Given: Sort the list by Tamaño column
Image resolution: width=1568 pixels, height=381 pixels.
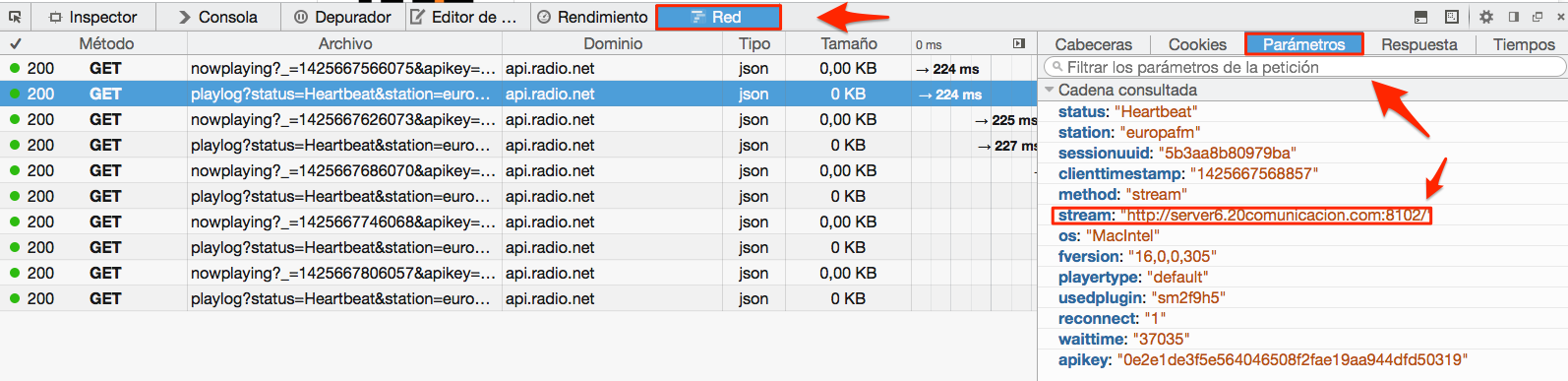Looking at the screenshot, I should tap(849, 43).
